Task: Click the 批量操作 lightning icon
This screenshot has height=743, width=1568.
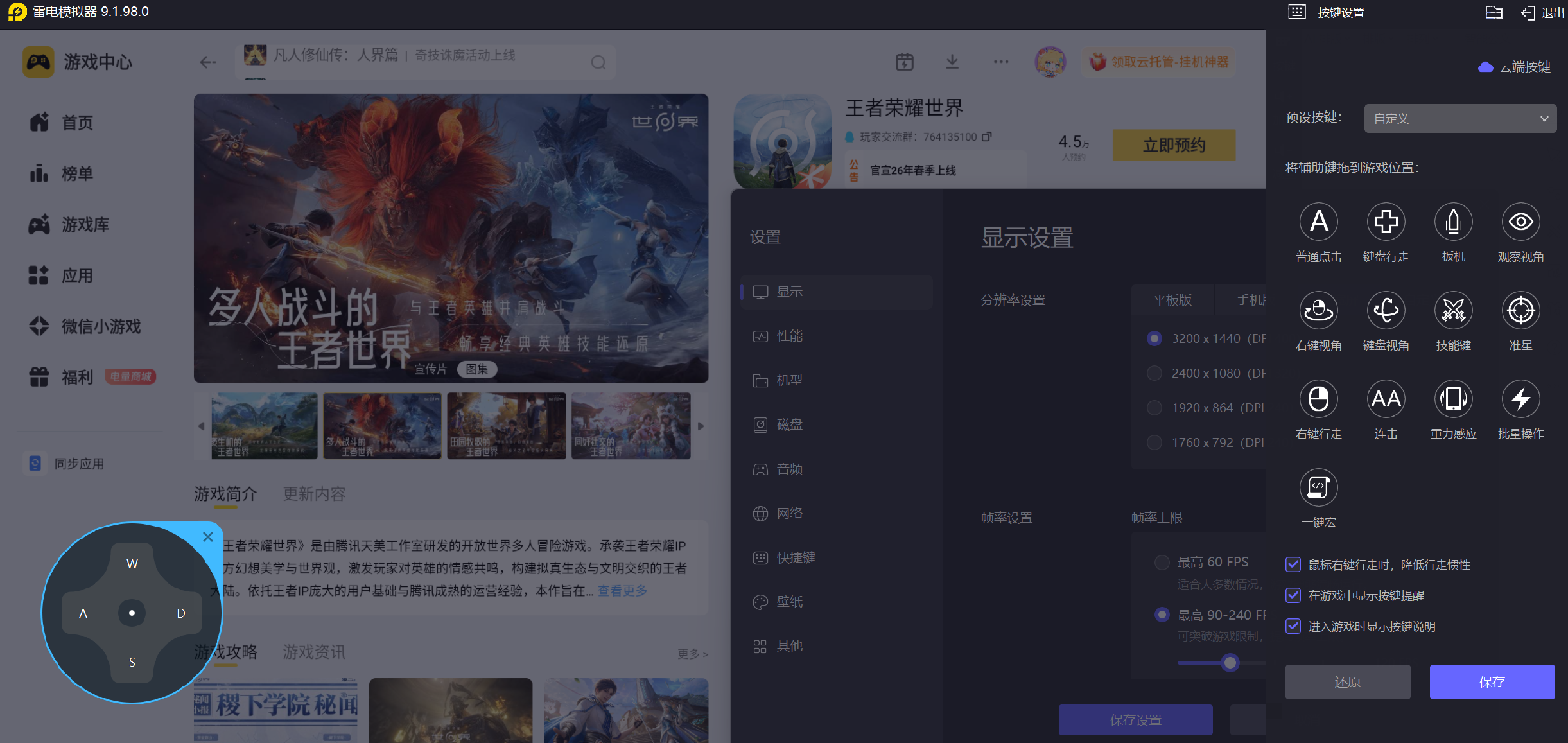Action: pyautogui.click(x=1520, y=399)
